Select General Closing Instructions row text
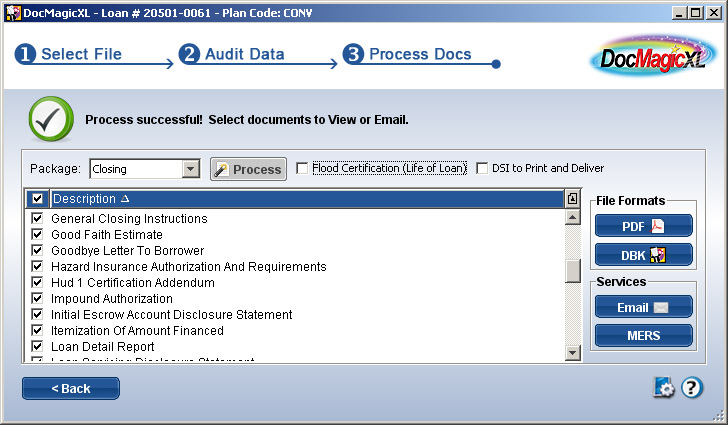 129,219
